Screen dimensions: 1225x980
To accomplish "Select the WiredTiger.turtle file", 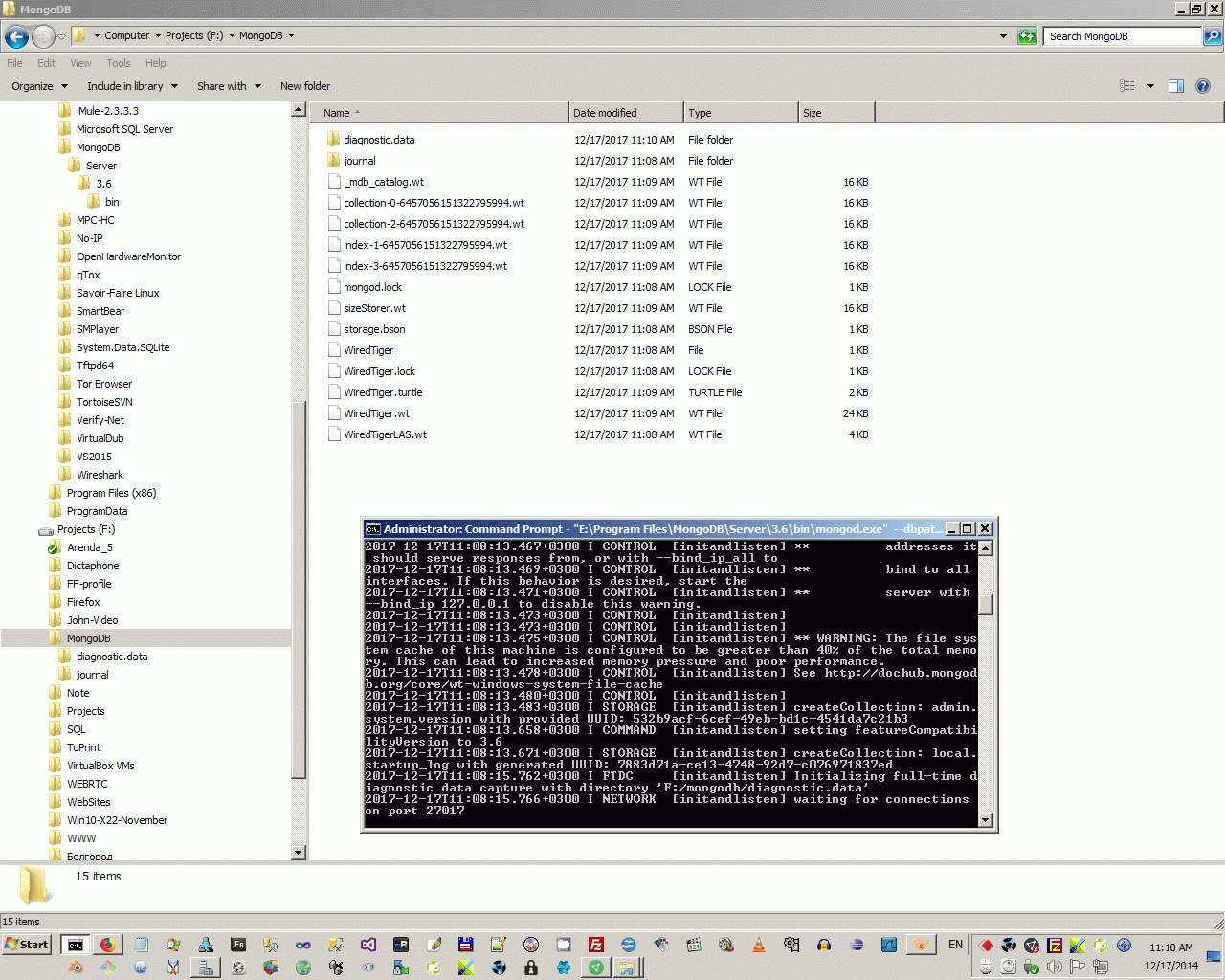I will [x=383, y=392].
